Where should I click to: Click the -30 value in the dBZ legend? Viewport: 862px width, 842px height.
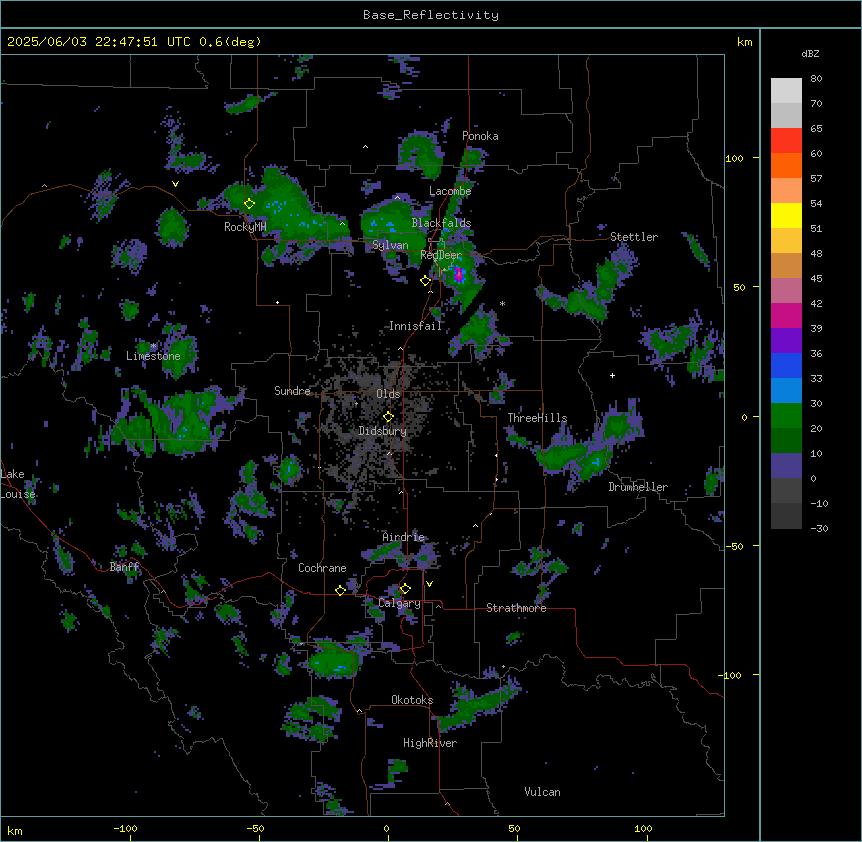tap(819, 528)
